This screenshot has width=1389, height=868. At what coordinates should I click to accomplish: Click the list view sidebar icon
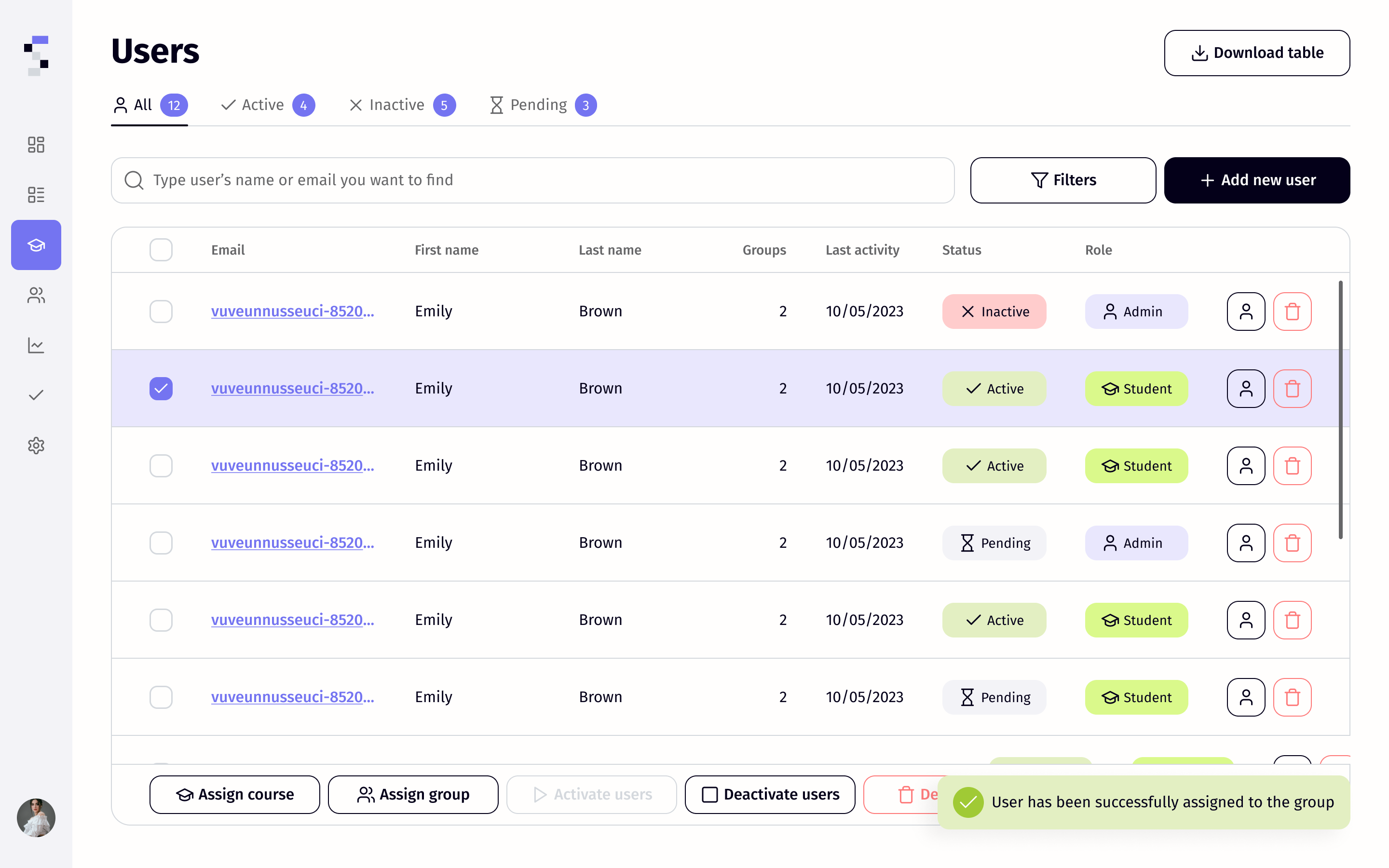[x=36, y=195]
